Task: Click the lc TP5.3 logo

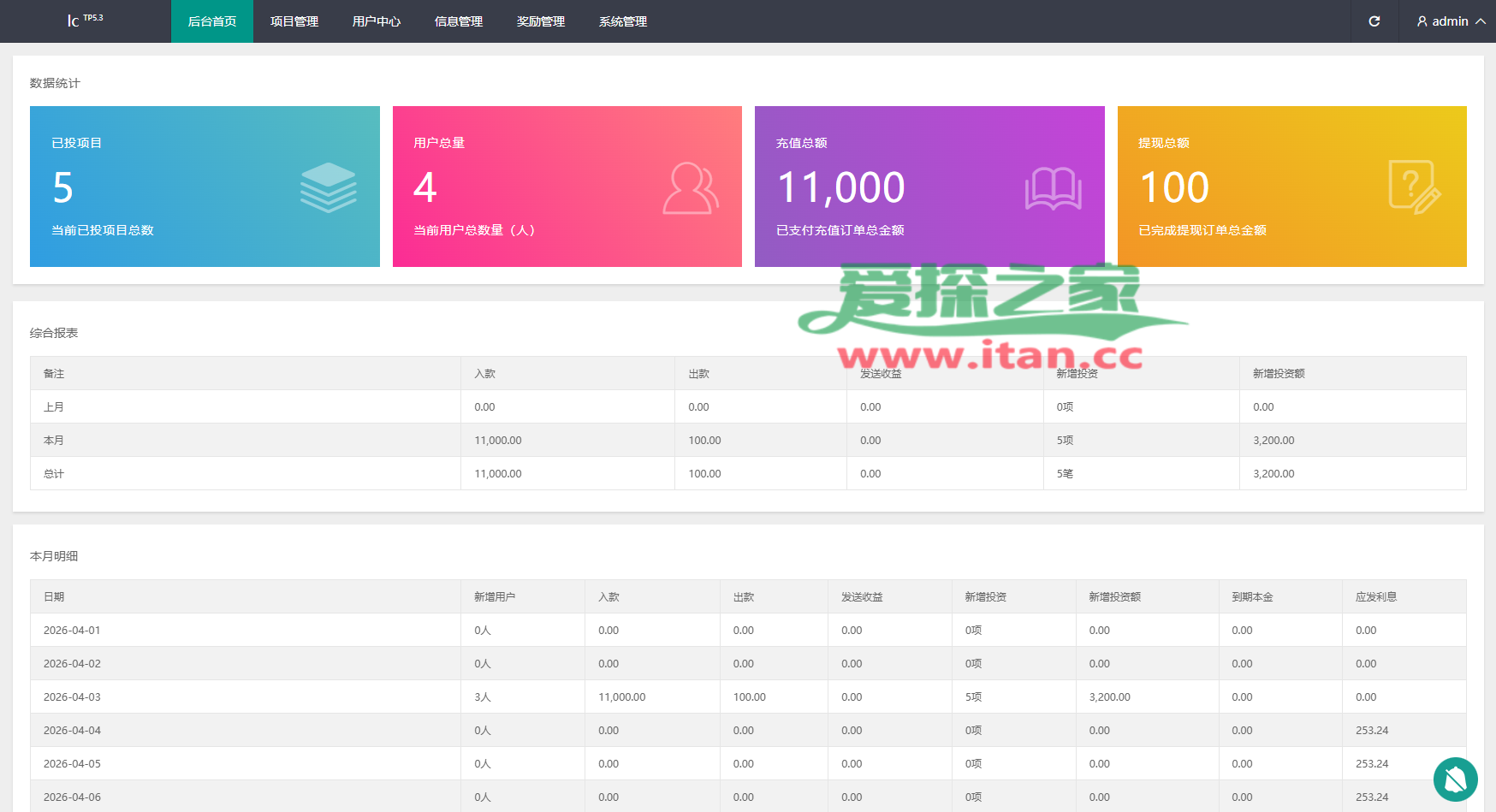Action: [x=85, y=20]
